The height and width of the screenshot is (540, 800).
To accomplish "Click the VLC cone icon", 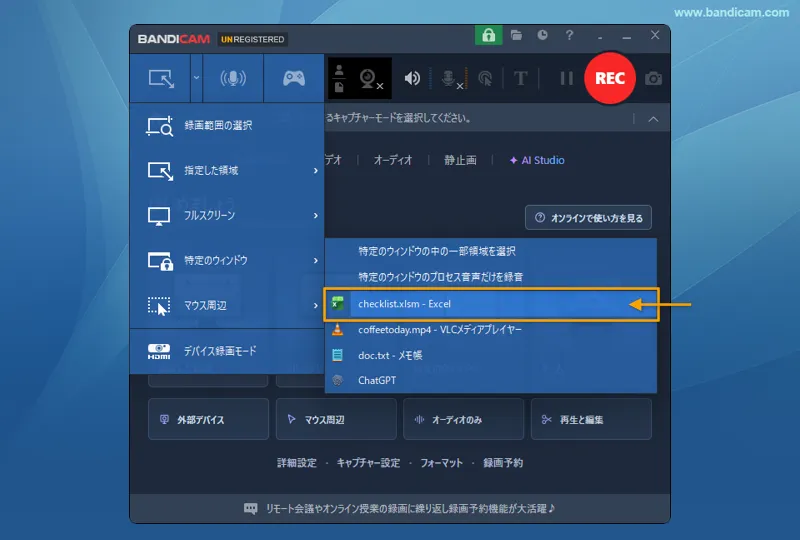I will pyautogui.click(x=337, y=330).
